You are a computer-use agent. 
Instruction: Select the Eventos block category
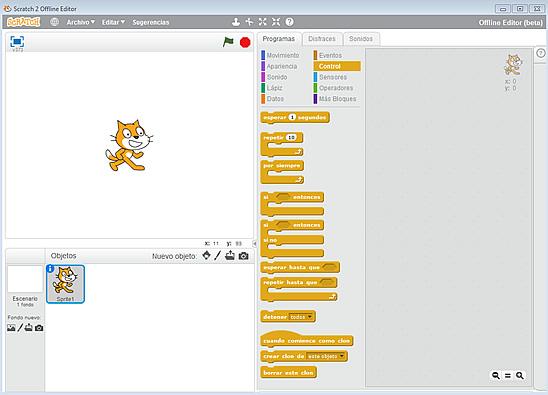328,55
